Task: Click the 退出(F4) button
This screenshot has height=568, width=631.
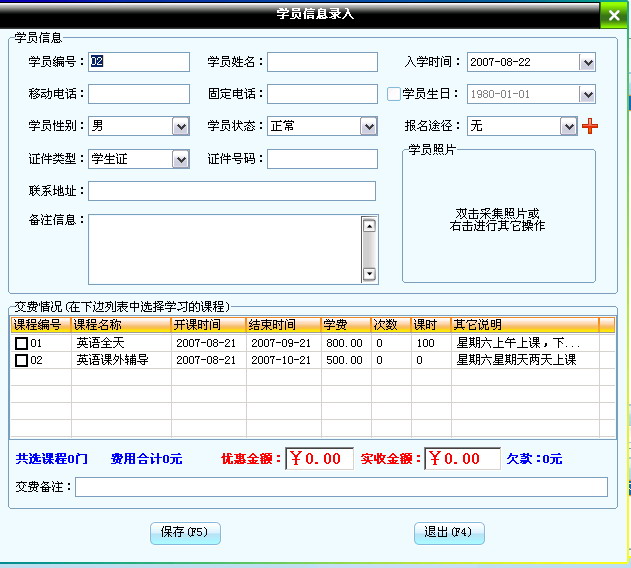Action: 449,532
